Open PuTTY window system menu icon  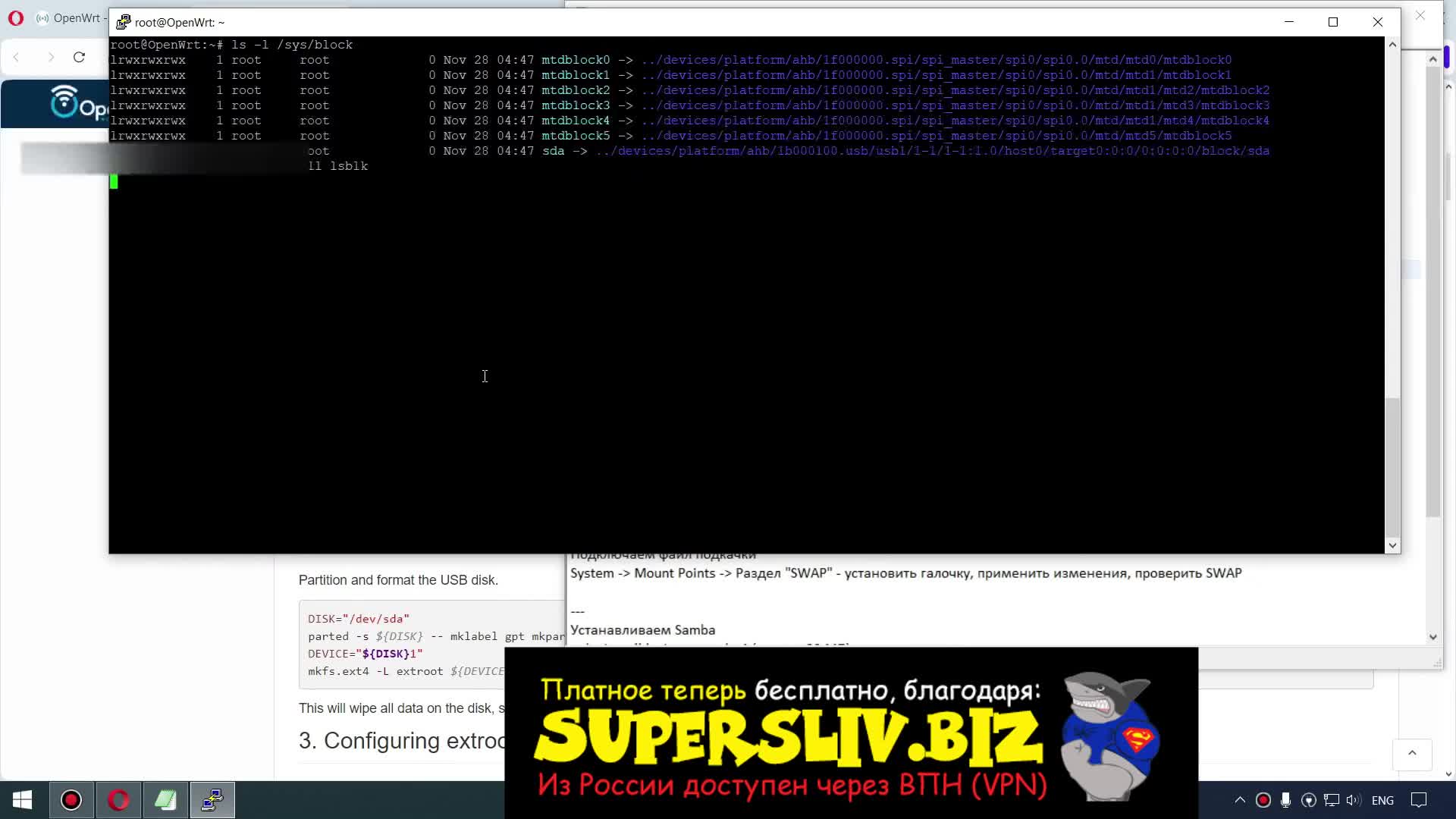[123, 22]
